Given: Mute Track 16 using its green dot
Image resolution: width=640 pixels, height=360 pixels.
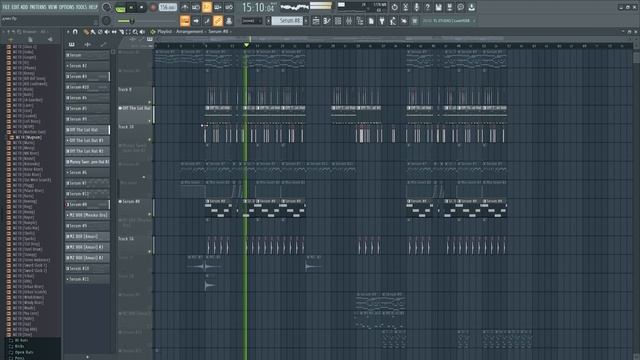Looking at the screenshot, I should (x=149, y=251).
